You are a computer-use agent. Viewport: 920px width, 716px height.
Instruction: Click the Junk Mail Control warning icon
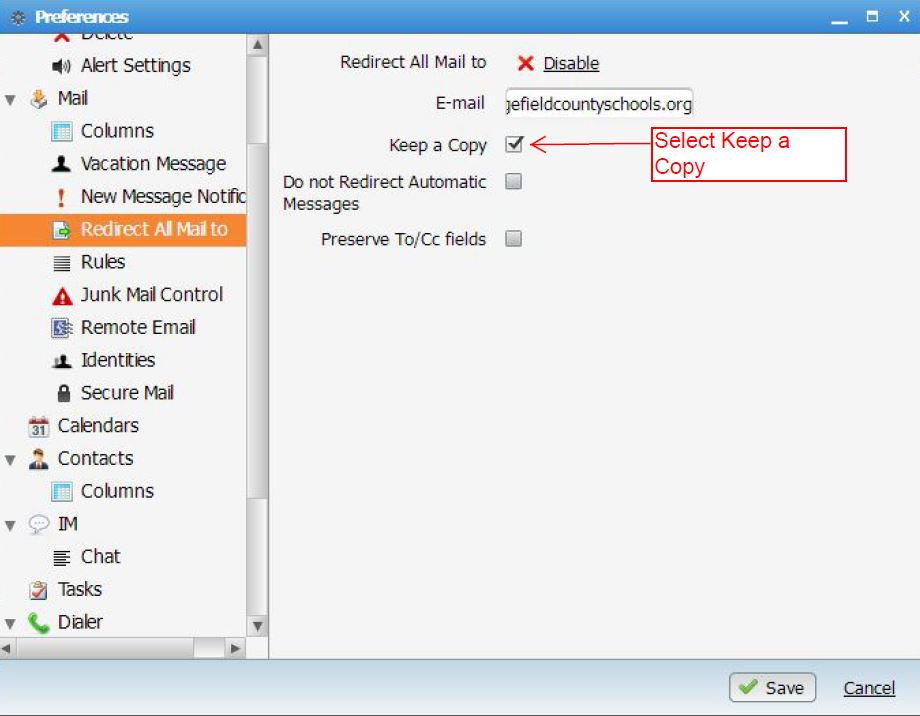pyautogui.click(x=62, y=296)
